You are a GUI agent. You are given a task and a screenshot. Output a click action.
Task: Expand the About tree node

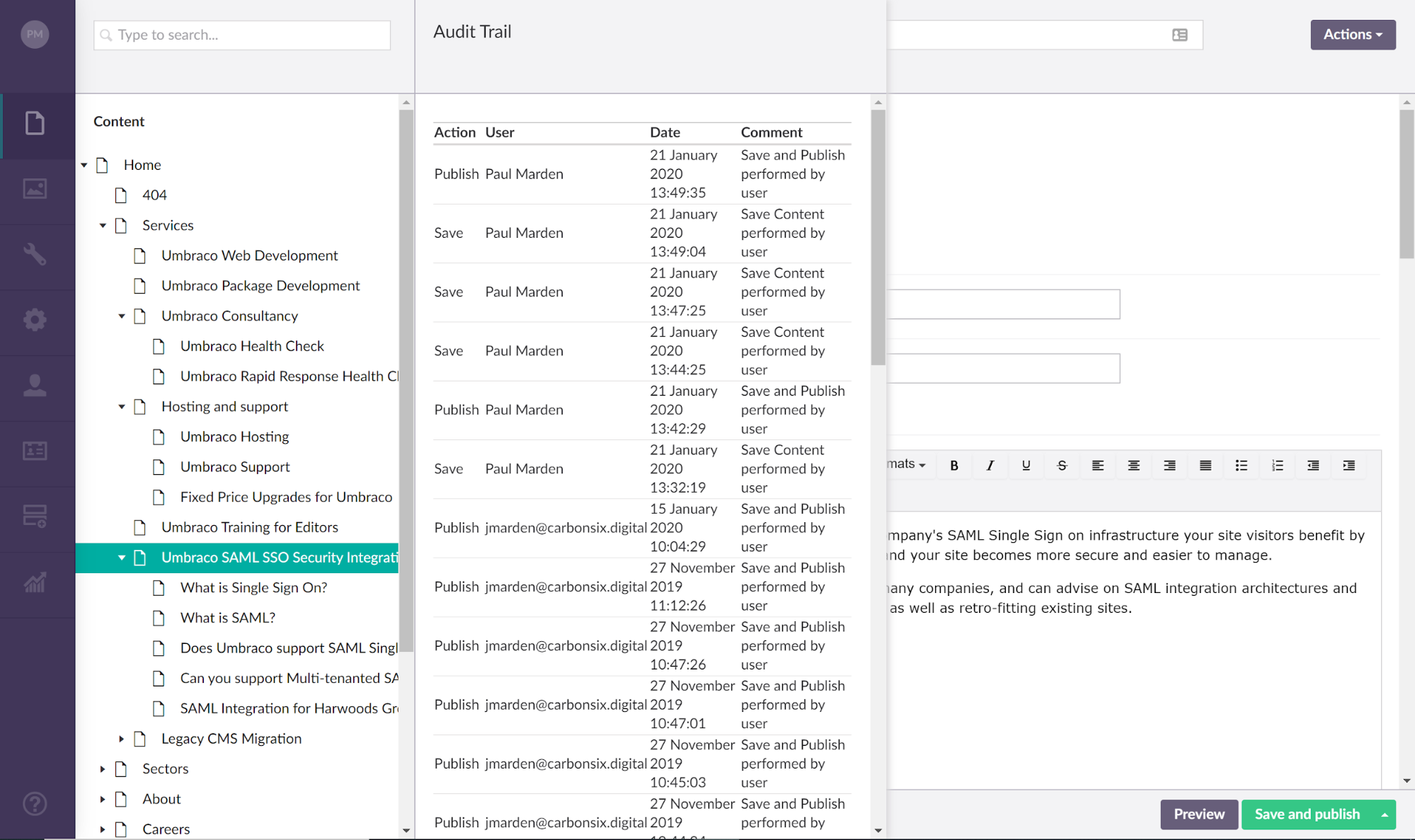click(103, 799)
